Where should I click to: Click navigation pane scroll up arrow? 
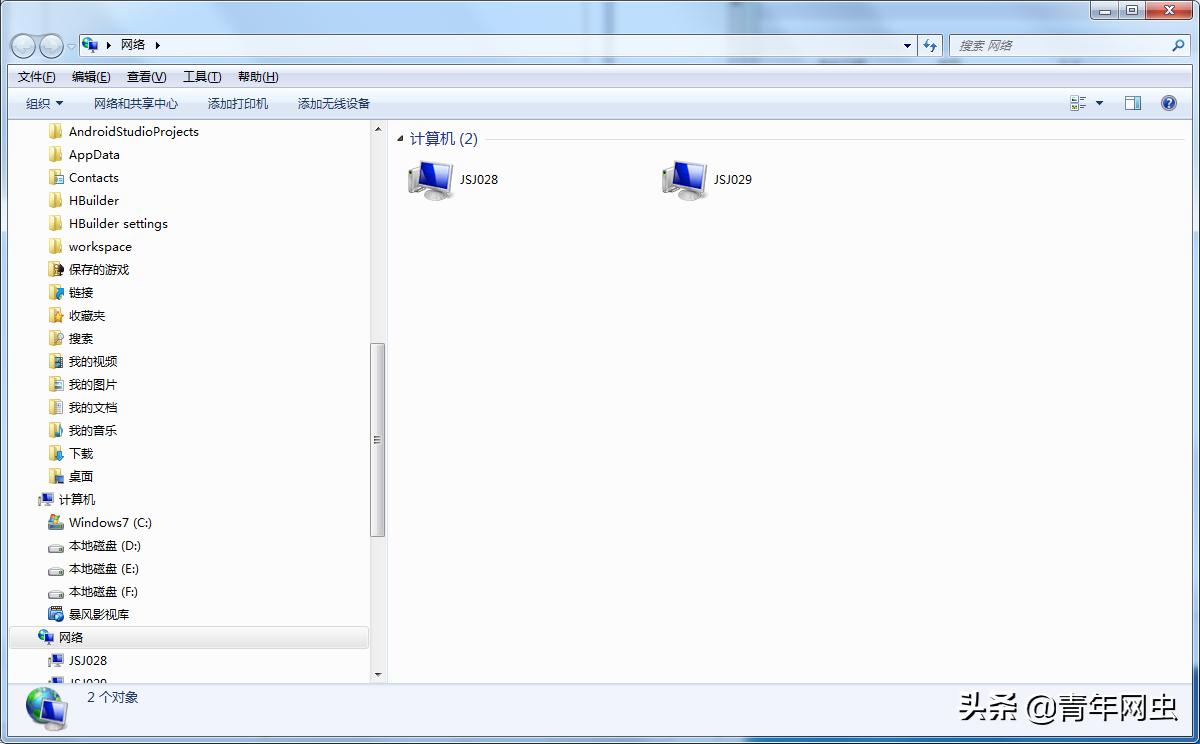coord(377,128)
